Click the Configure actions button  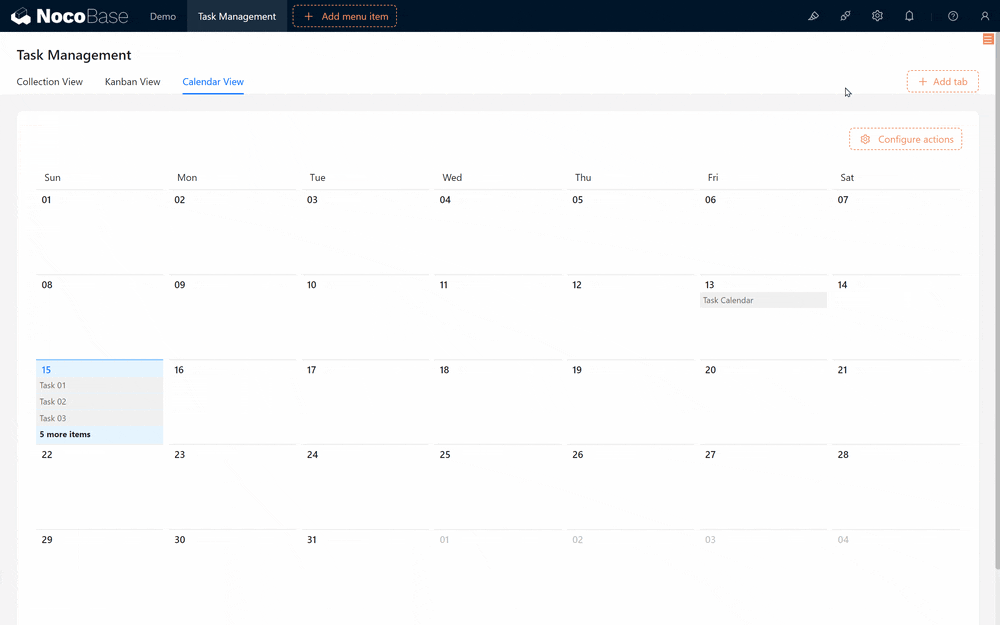pos(906,139)
